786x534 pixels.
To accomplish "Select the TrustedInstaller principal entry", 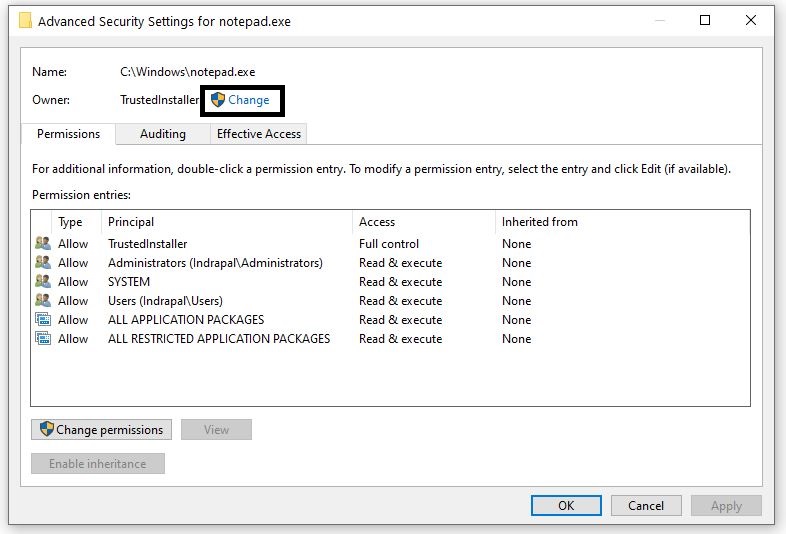I will (x=147, y=244).
